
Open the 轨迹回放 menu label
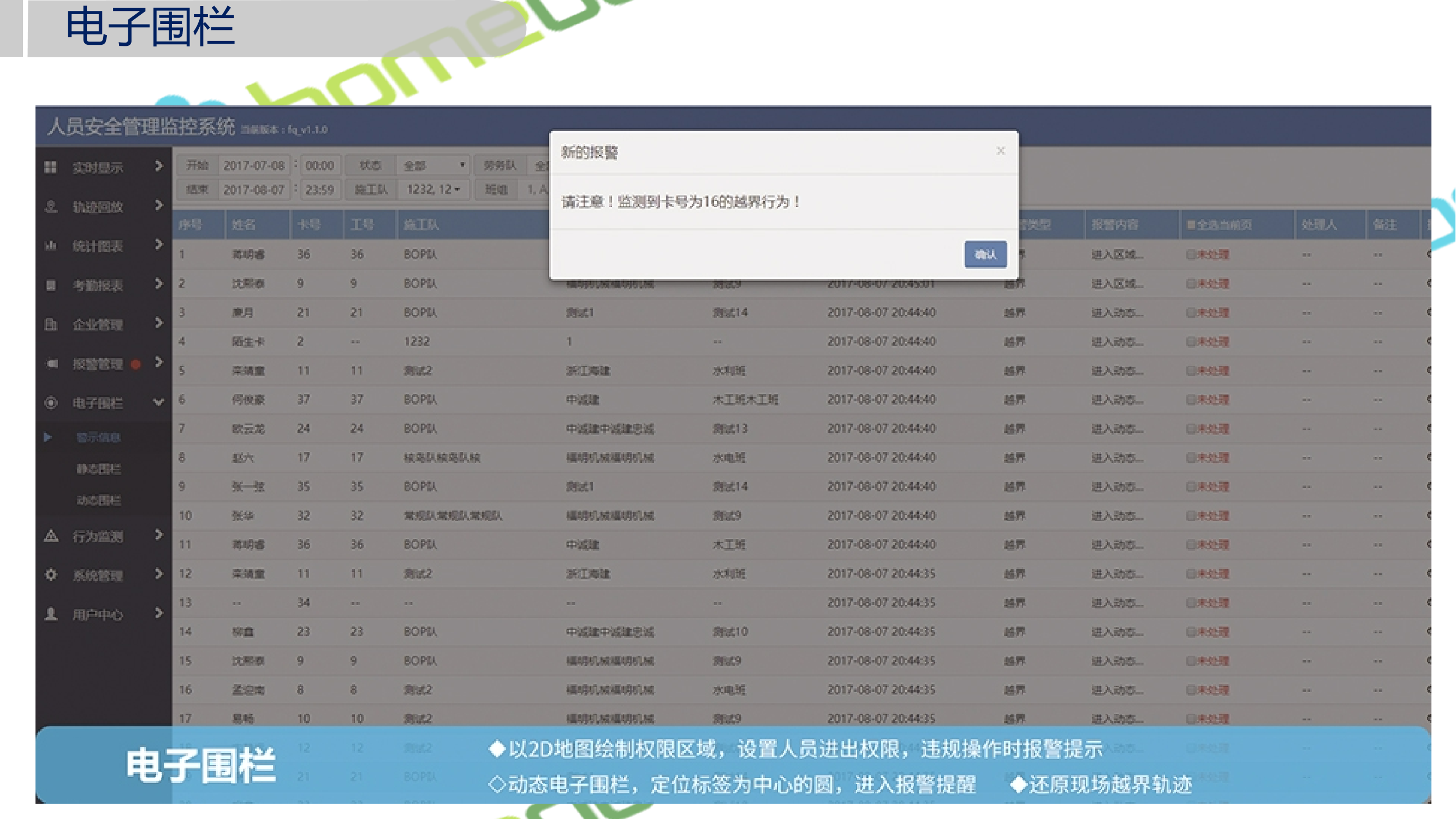tap(98, 207)
